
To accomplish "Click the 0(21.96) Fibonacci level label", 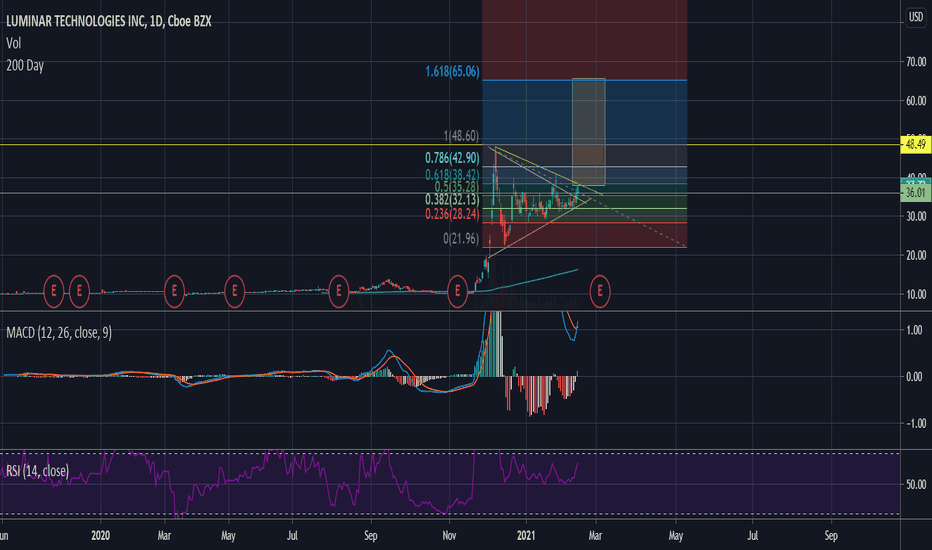I will click(x=461, y=239).
